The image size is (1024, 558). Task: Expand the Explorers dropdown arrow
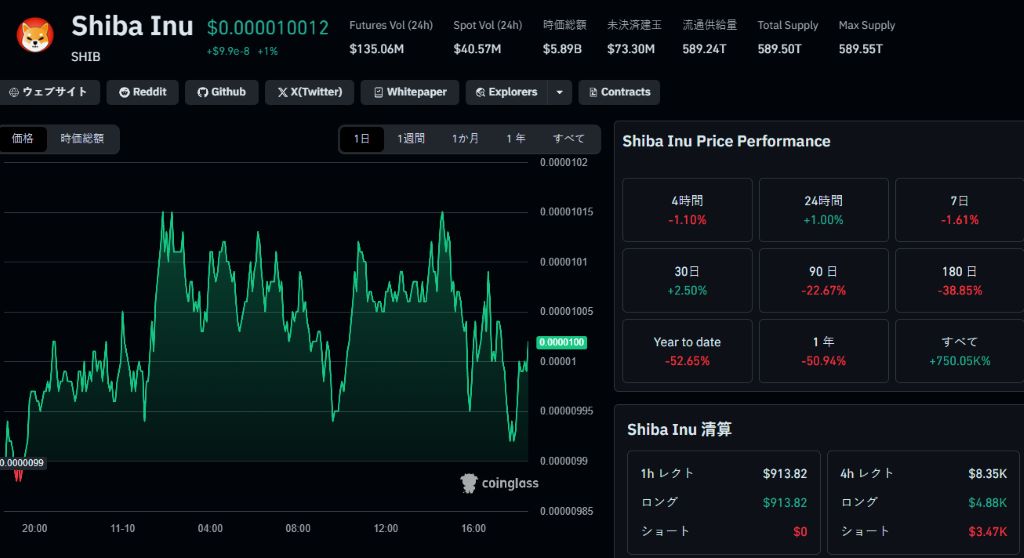(x=559, y=92)
